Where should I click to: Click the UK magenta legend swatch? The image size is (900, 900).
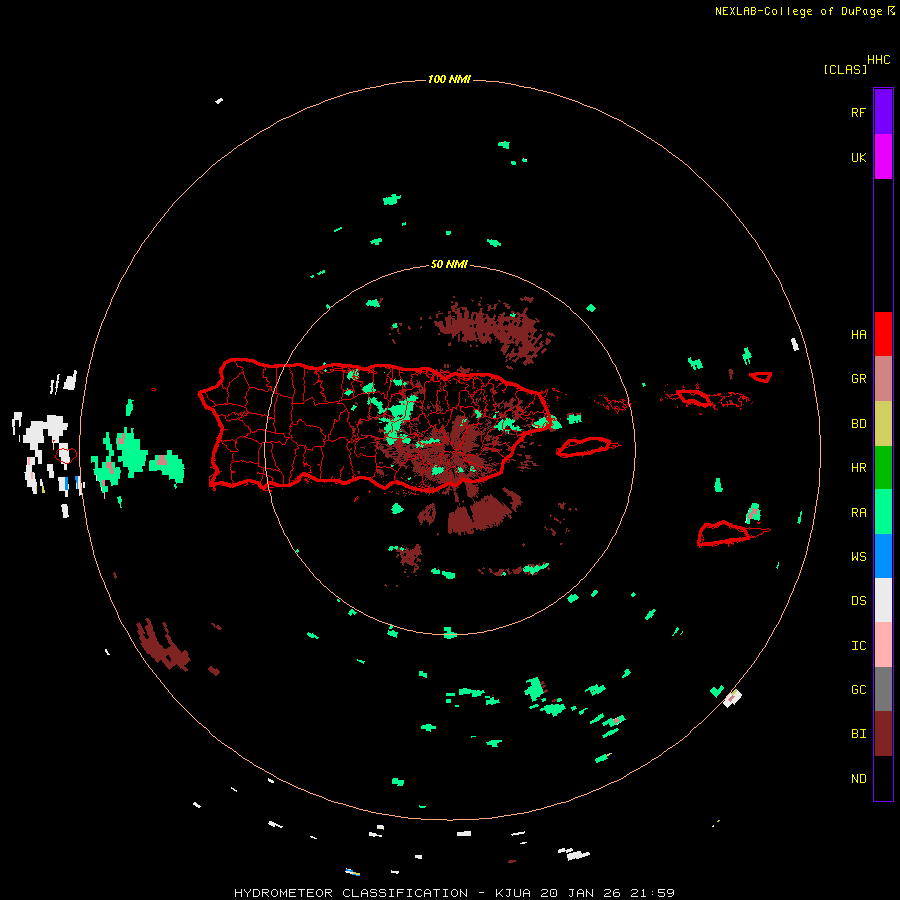point(883,157)
